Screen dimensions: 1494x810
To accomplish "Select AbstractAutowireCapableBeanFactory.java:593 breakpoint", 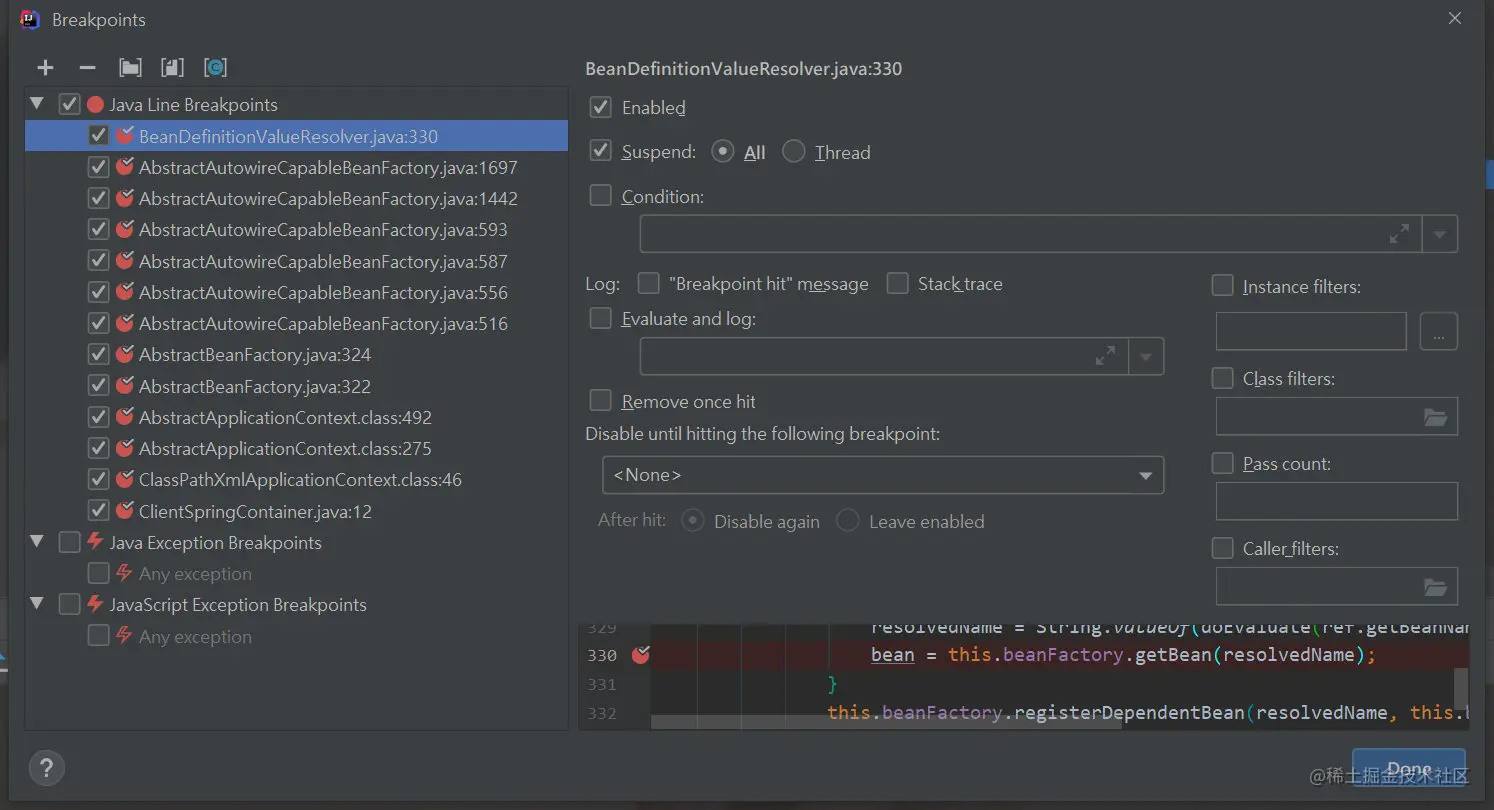I will 323,229.
